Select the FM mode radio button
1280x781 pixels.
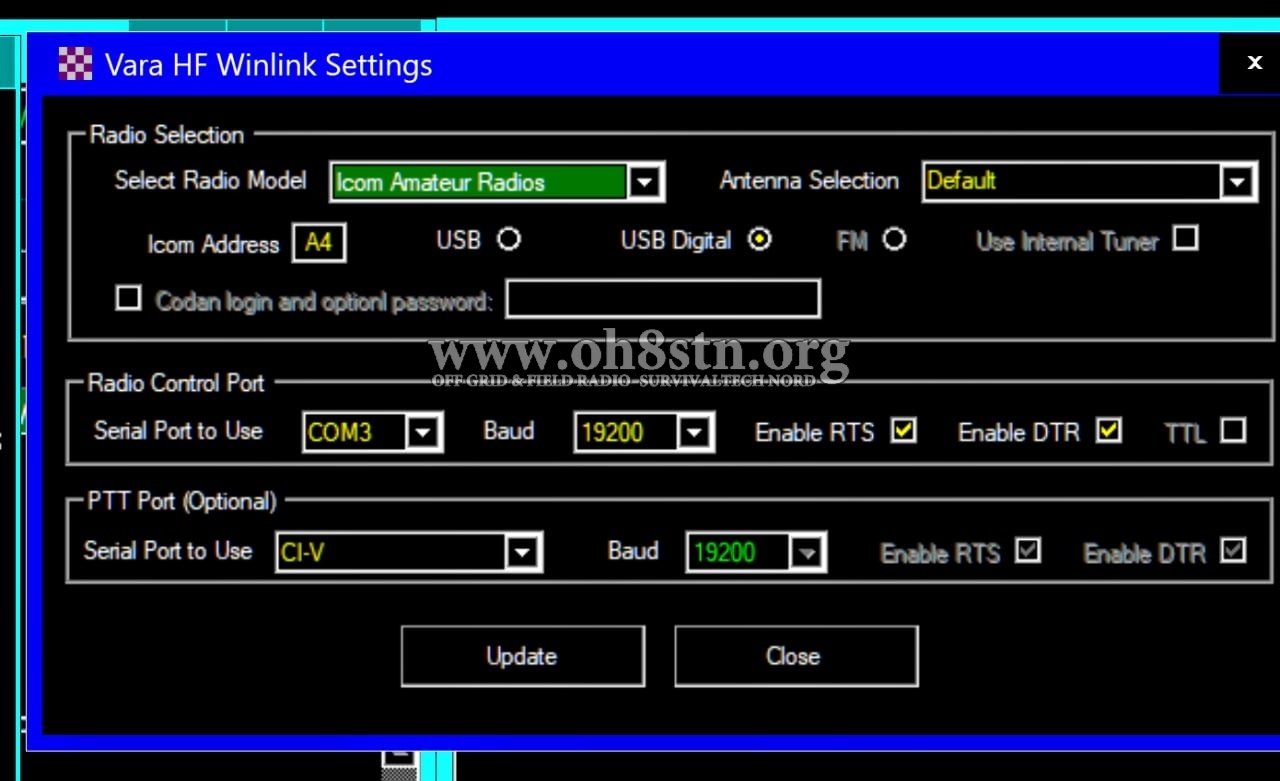[894, 240]
